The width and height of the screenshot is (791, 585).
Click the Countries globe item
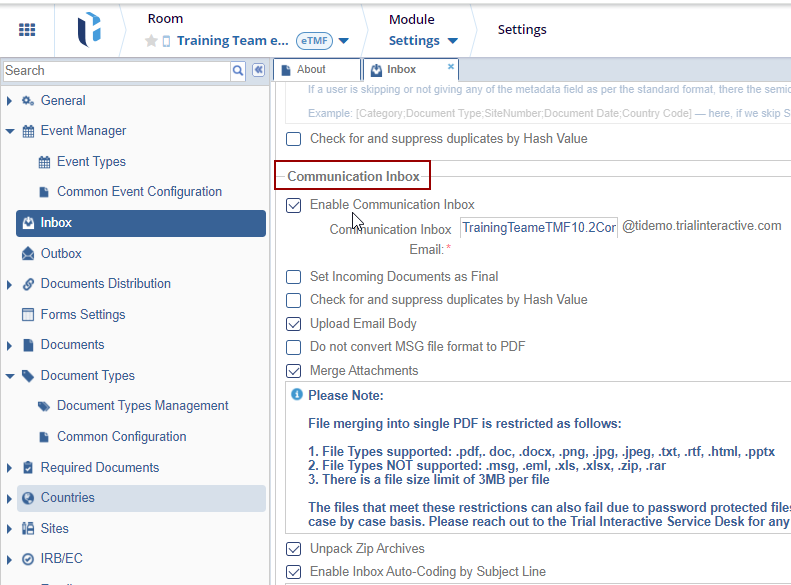tap(67, 498)
